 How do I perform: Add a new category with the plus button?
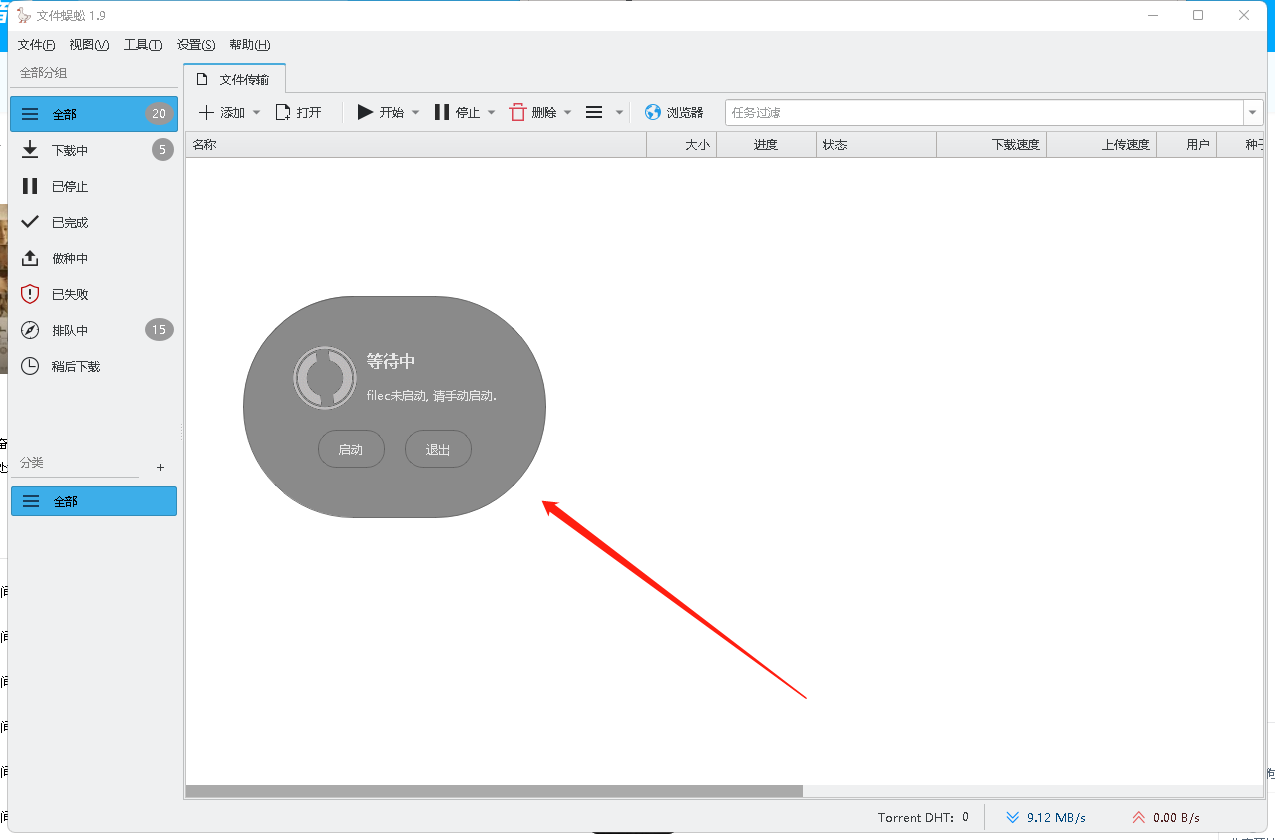(161, 468)
